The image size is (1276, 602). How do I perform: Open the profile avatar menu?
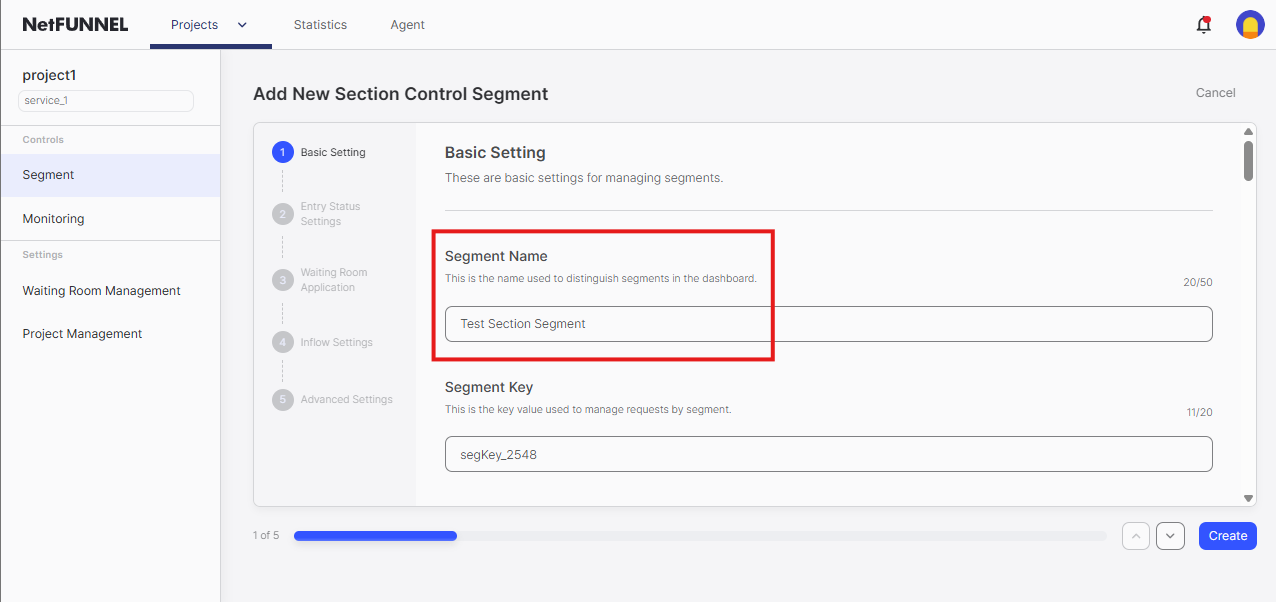1250,25
